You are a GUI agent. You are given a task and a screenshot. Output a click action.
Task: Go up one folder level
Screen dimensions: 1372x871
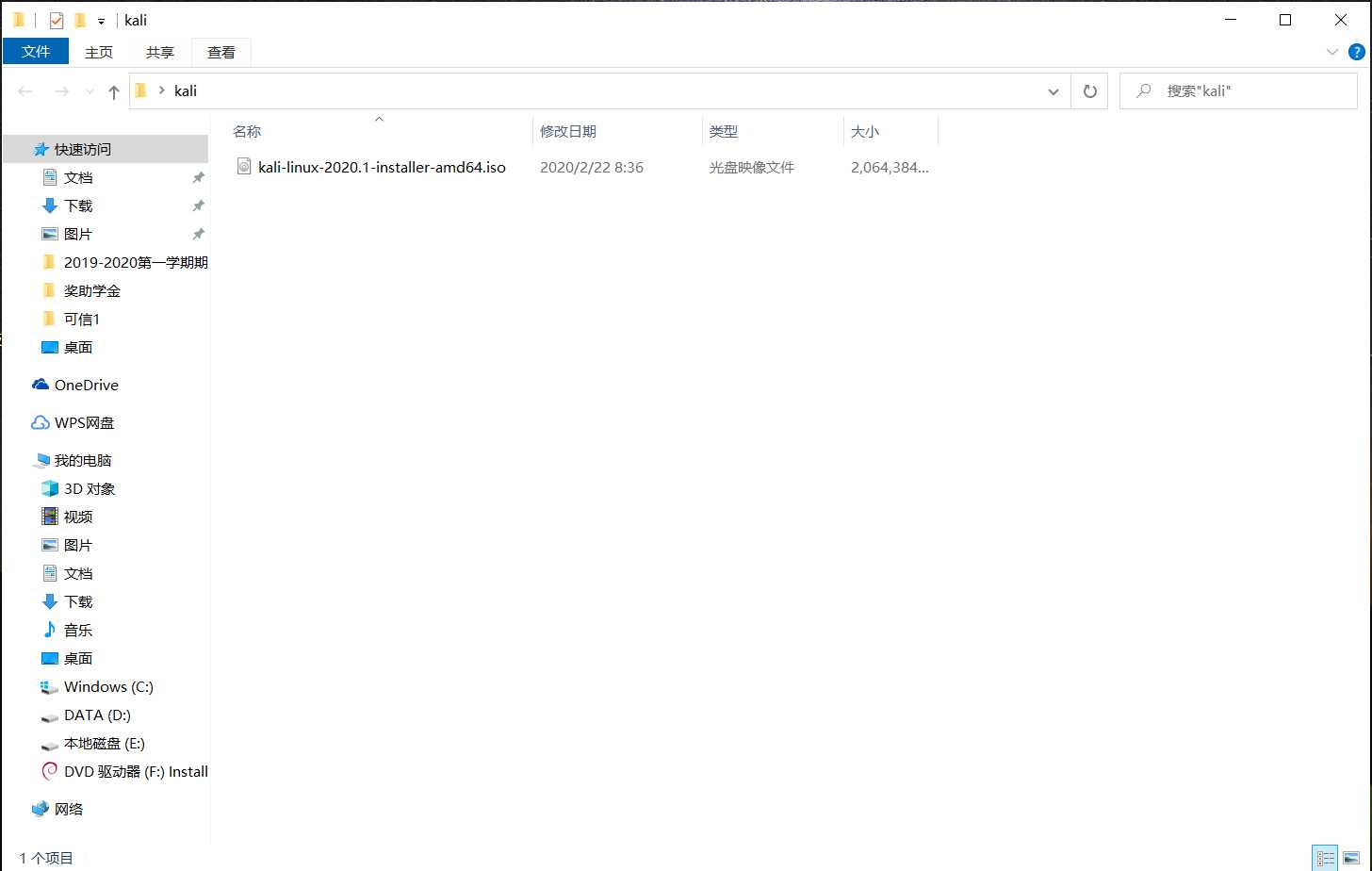pos(114,90)
